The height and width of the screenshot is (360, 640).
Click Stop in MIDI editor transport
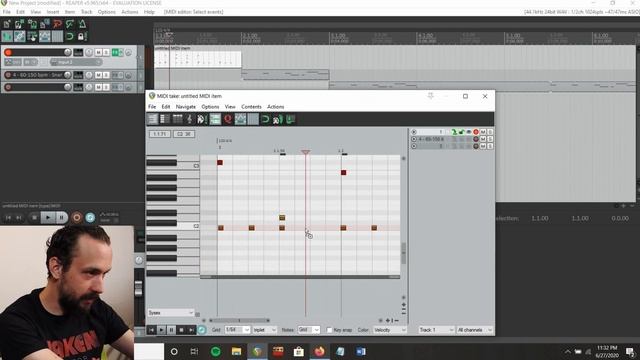pos(181,330)
